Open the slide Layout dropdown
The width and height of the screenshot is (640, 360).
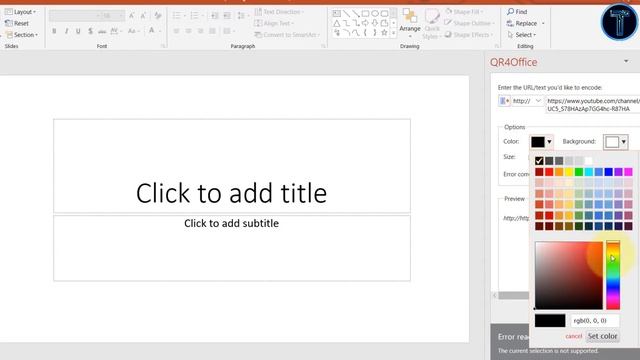[20, 12]
